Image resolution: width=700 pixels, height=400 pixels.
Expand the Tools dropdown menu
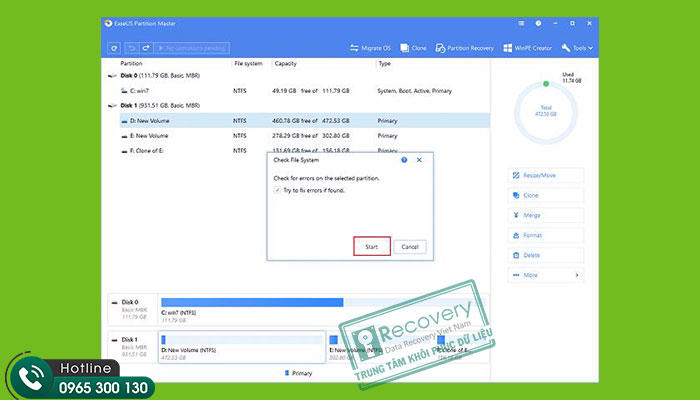click(577, 48)
